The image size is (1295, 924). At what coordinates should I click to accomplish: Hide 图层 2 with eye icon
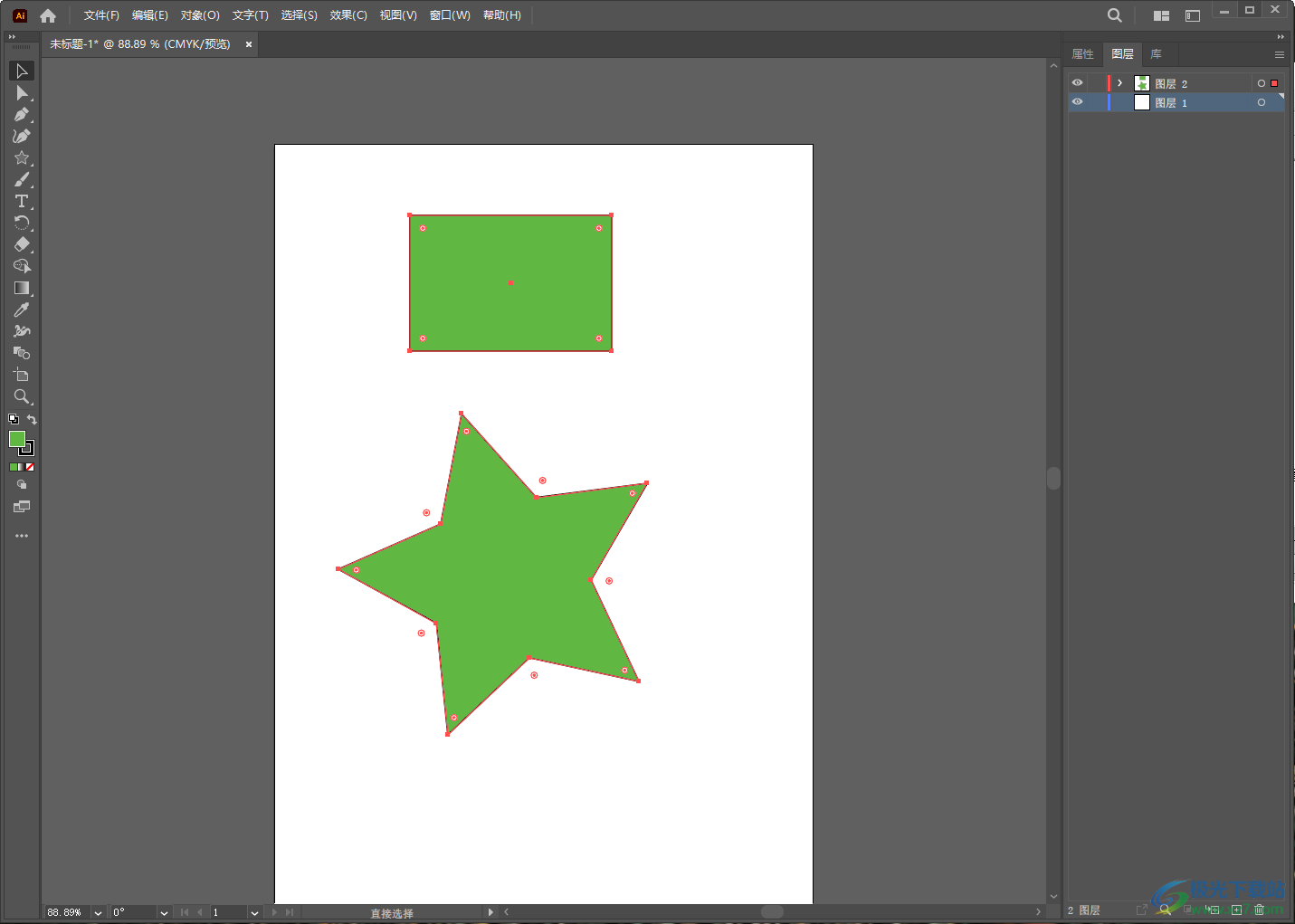click(1077, 83)
